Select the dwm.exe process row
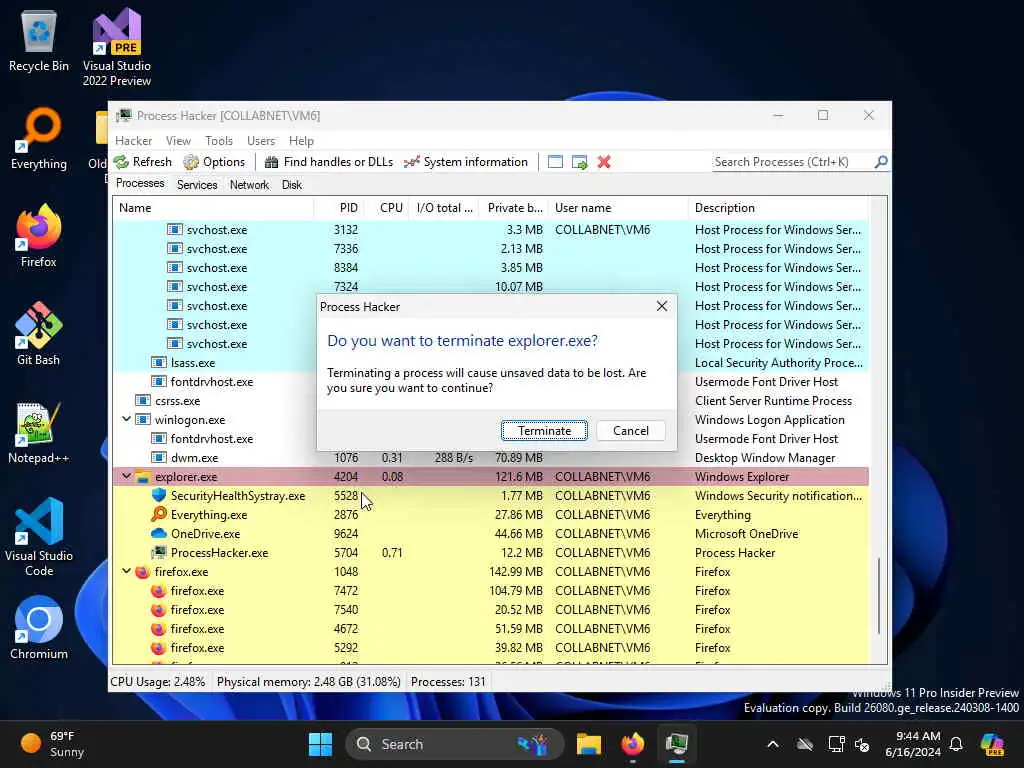This screenshot has height=768, width=1024. click(x=491, y=457)
